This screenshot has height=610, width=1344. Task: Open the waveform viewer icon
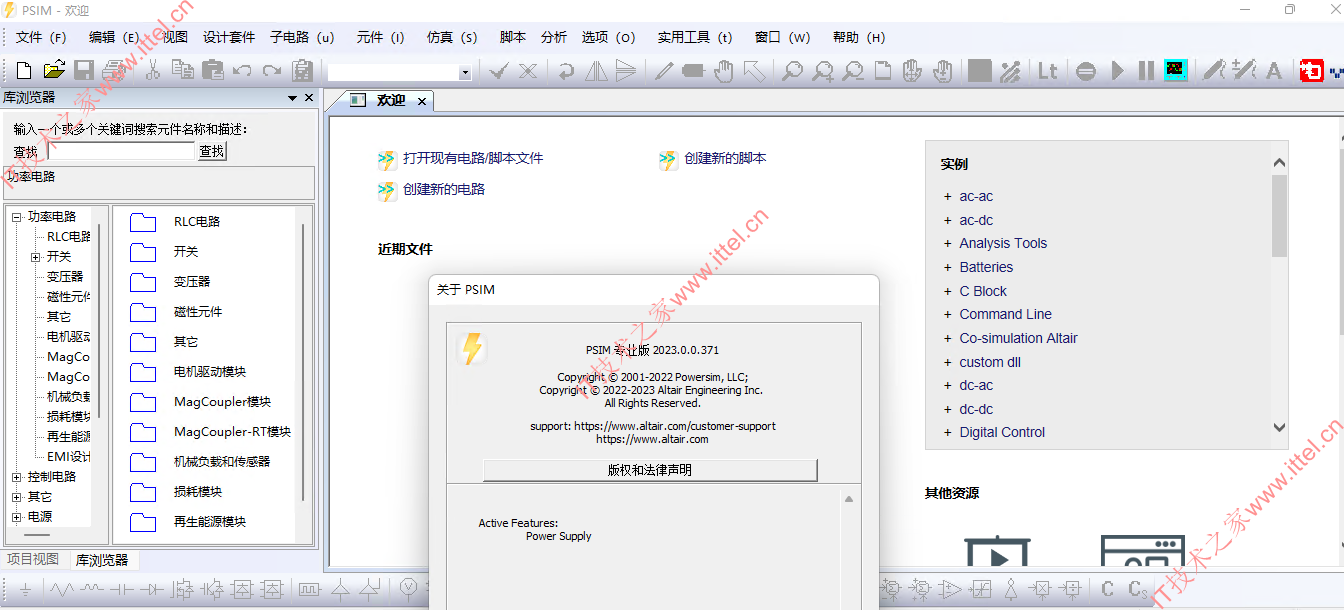tap(1176, 71)
